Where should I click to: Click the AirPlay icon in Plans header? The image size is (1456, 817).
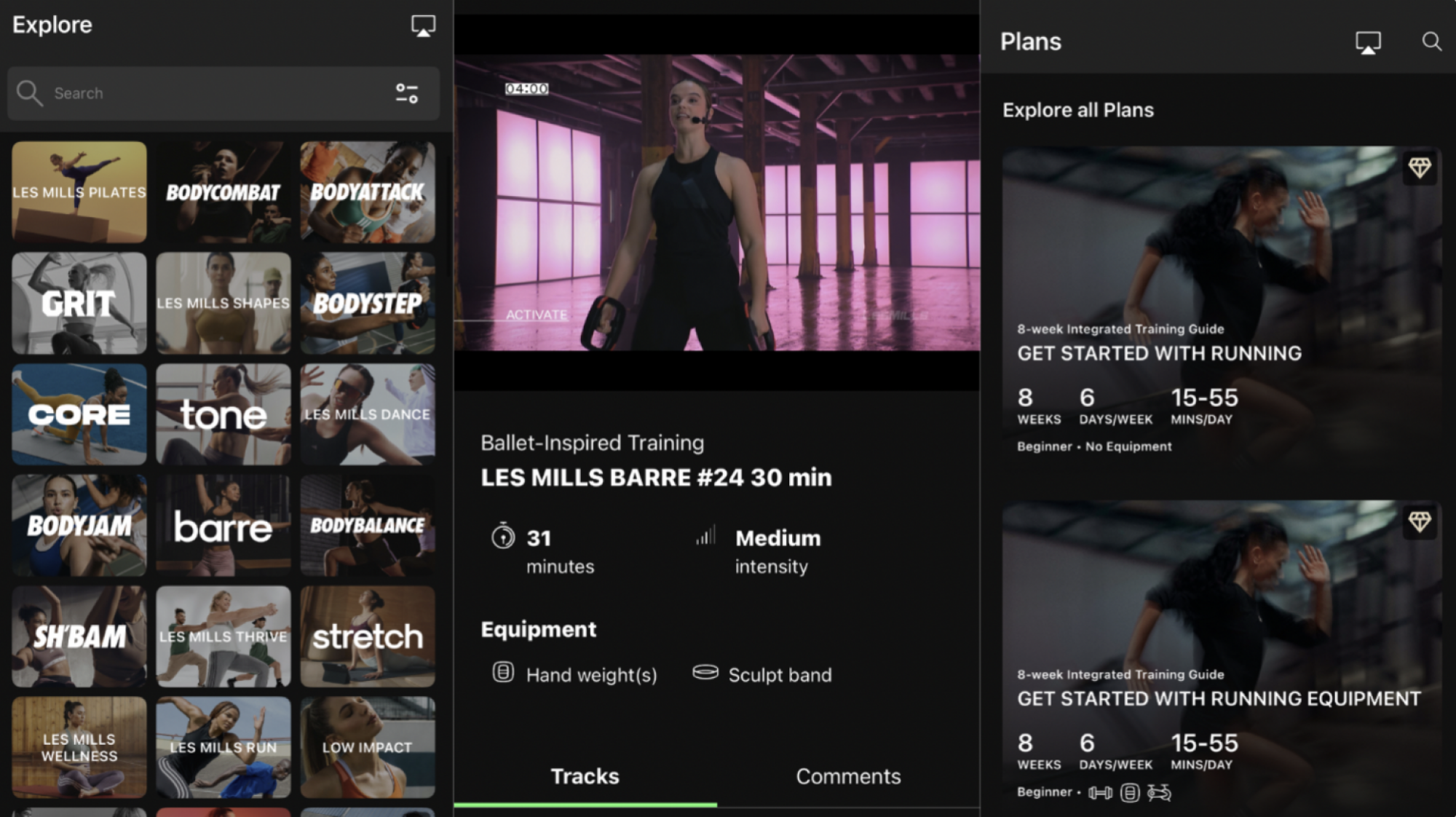point(1368,42)
